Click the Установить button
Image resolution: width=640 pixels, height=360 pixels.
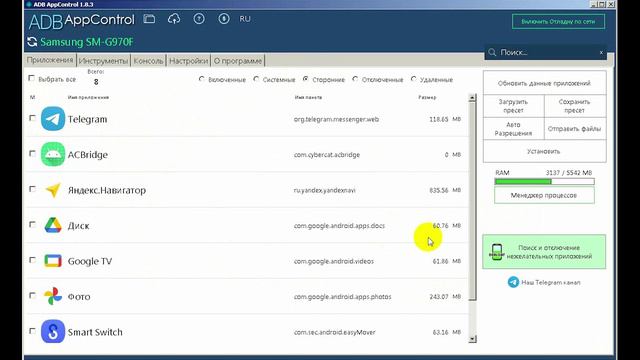(544, 151)
